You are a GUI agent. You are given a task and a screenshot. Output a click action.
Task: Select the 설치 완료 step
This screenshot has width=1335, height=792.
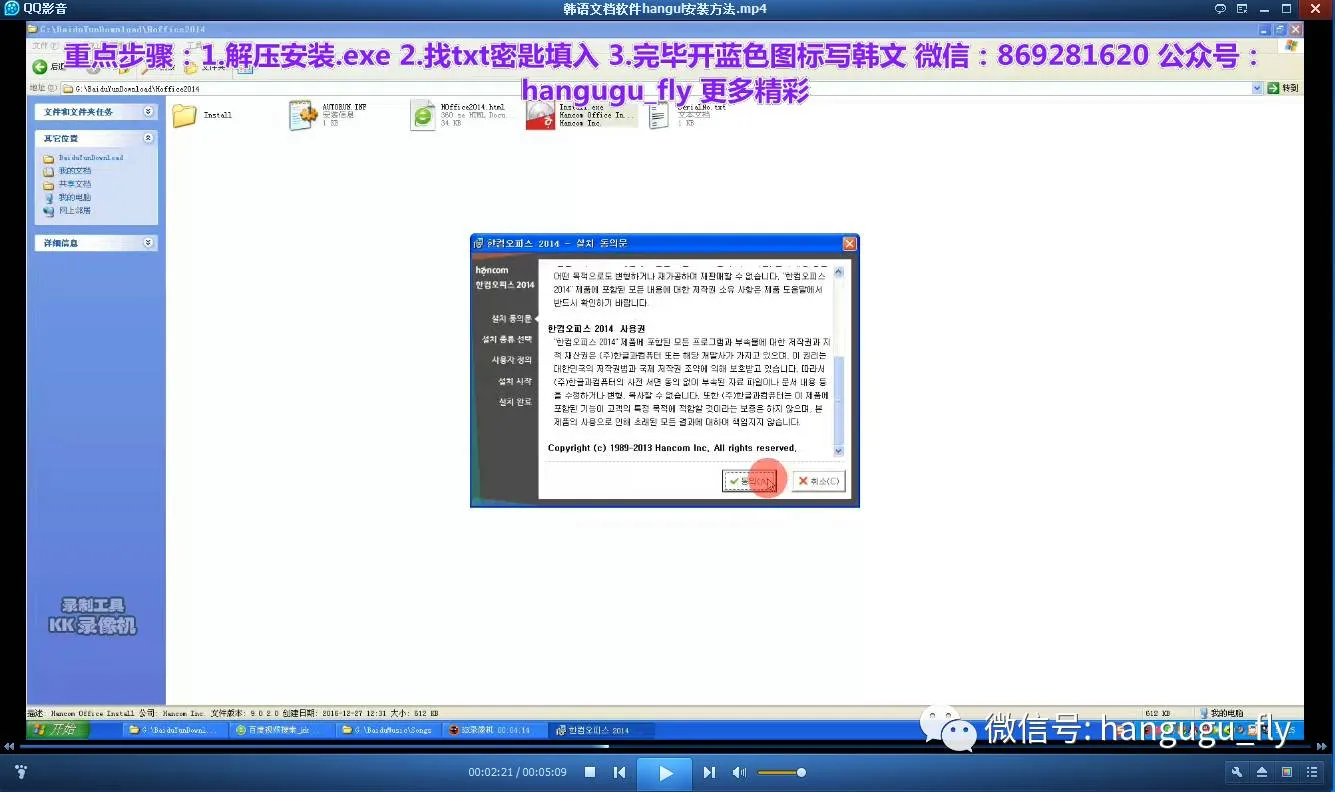[x=515, y=402]
